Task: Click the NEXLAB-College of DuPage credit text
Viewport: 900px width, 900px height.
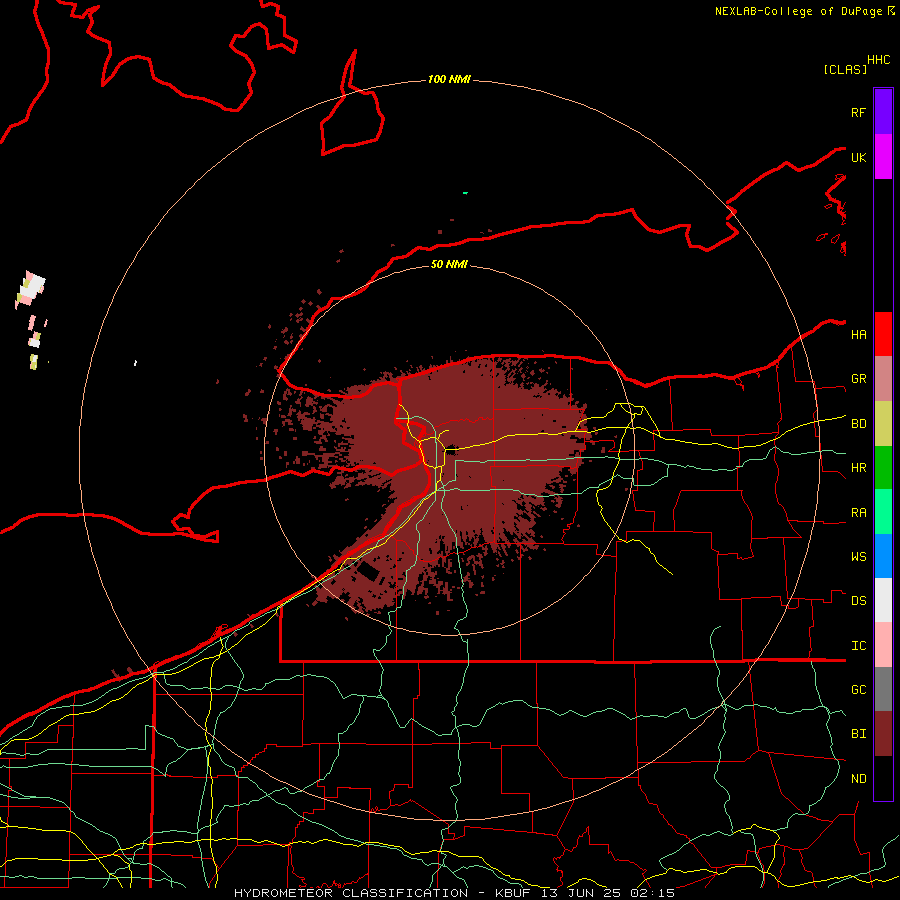Action: coord(798,11)
